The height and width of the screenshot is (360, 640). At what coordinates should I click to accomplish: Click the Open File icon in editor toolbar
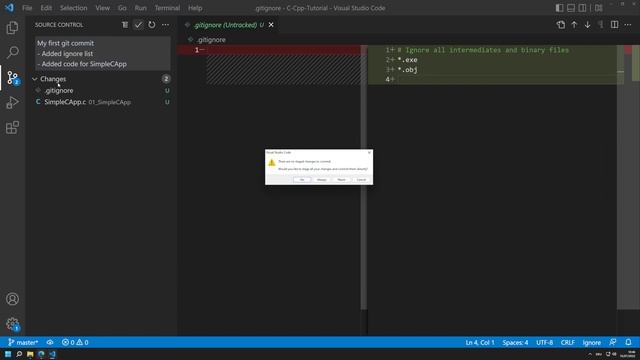(561, 25)
